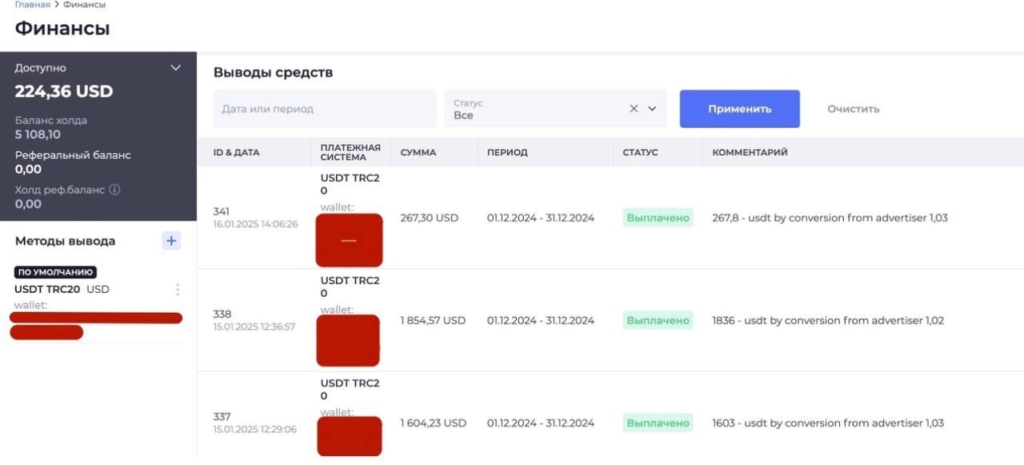Click the ID & ДАТА column header
Screen dimensions: 1024x465
[x=236, y=153]
